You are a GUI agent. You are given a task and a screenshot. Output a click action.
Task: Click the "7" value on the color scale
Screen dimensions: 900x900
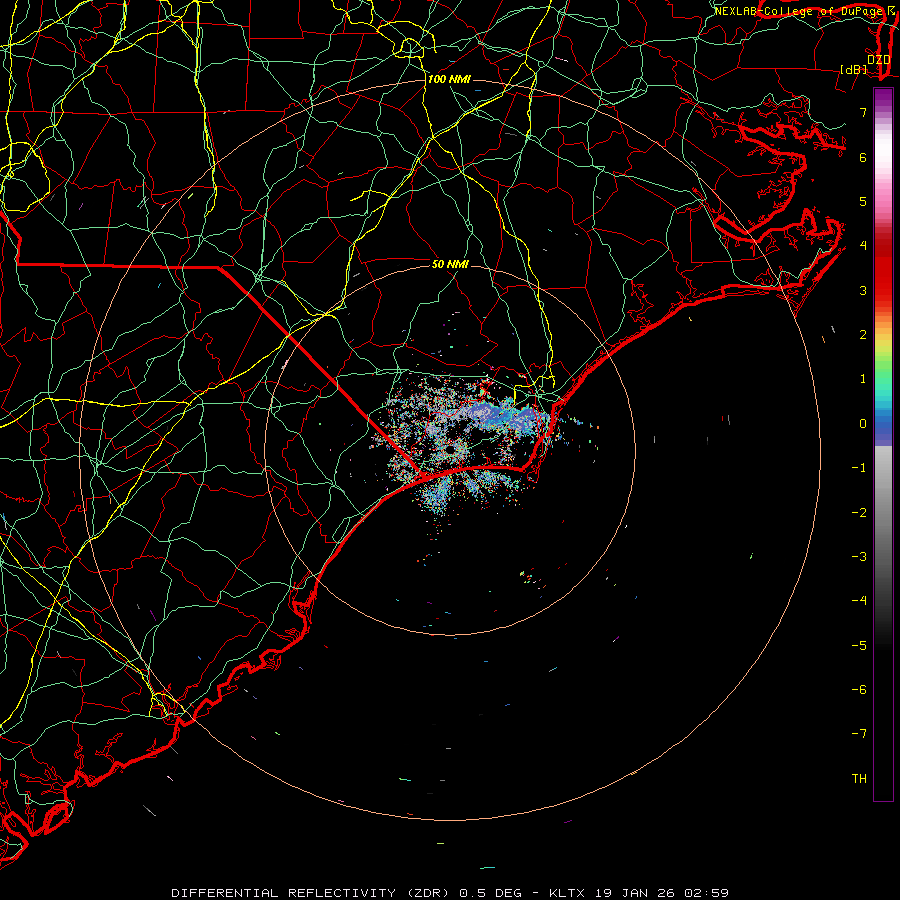tap(863, 112)
